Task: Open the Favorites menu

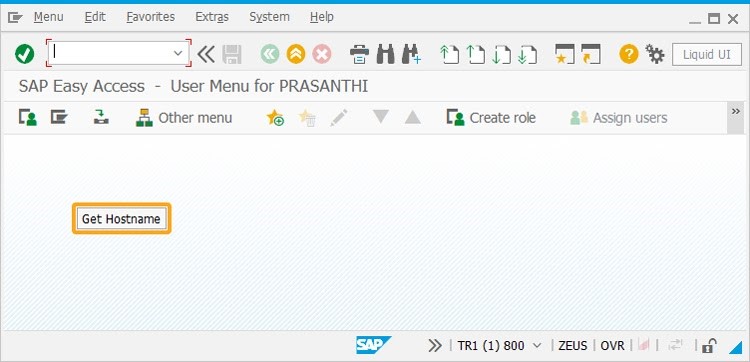Action: pyautogui.click(x=151, y=17)
